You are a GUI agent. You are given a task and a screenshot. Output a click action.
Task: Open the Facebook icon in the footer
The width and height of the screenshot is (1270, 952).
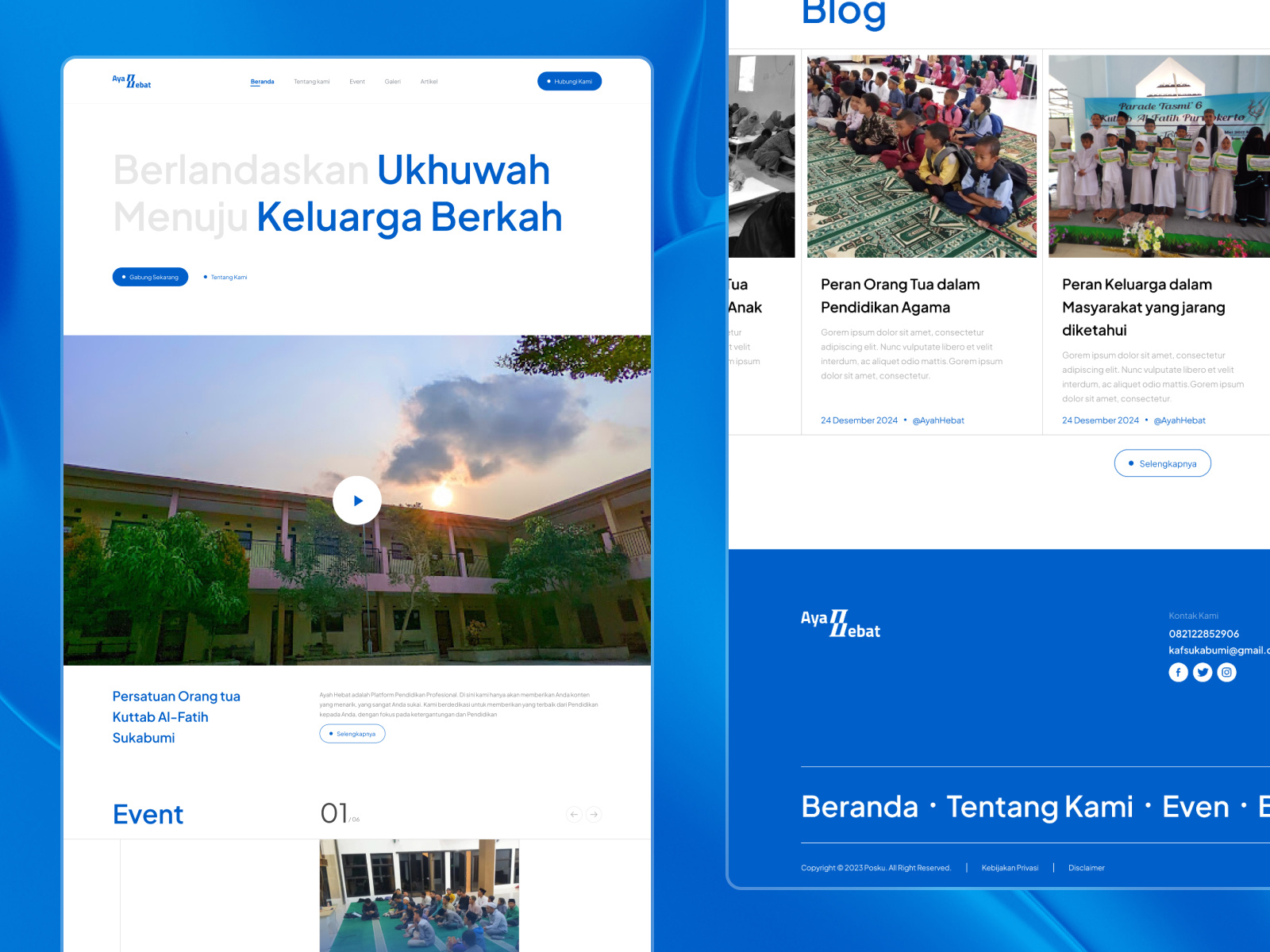(x=1179, y=672)
